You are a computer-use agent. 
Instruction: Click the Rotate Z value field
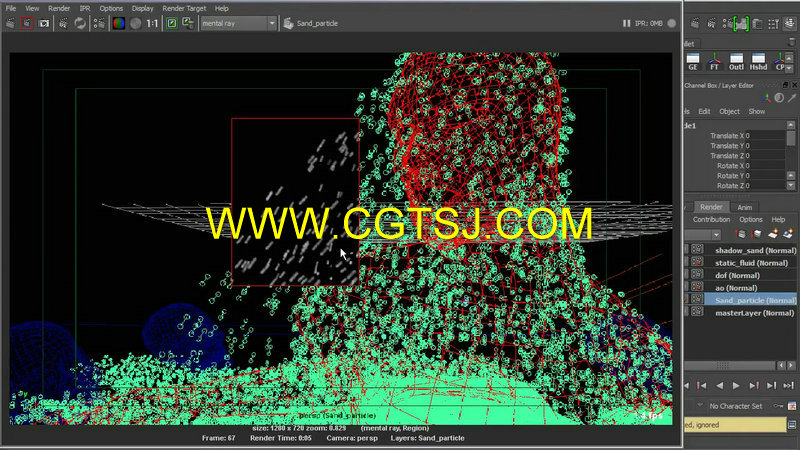point(765,186)
